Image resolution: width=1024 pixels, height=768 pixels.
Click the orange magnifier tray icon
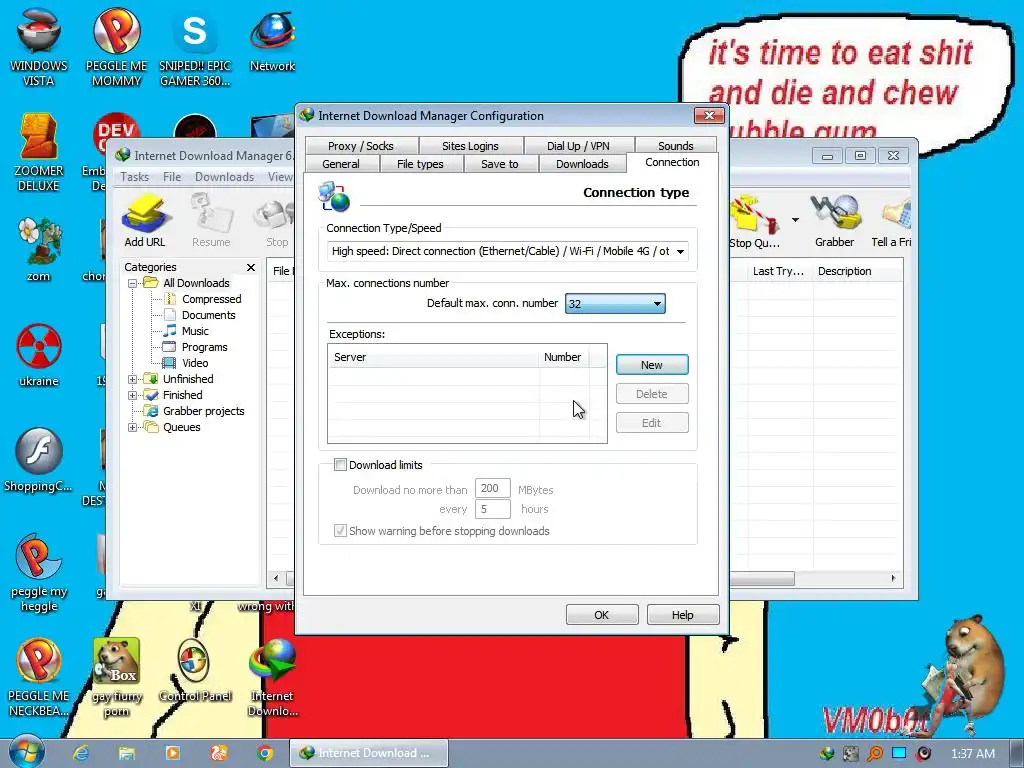point(874,753)
